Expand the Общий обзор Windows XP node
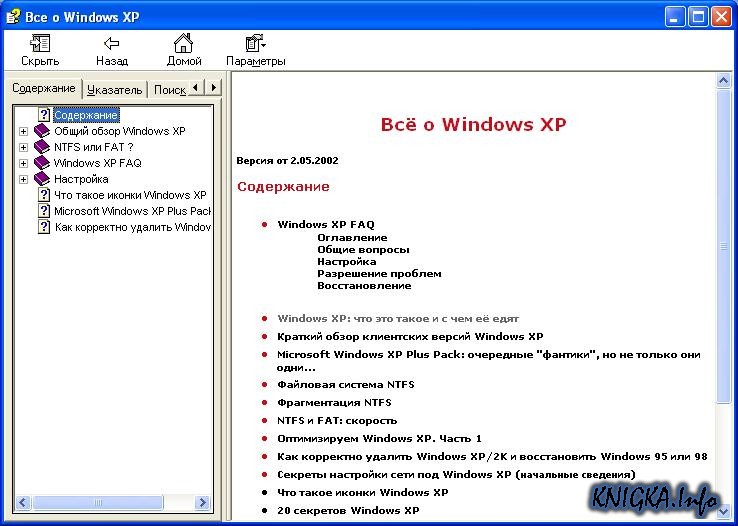 (23, 131)
